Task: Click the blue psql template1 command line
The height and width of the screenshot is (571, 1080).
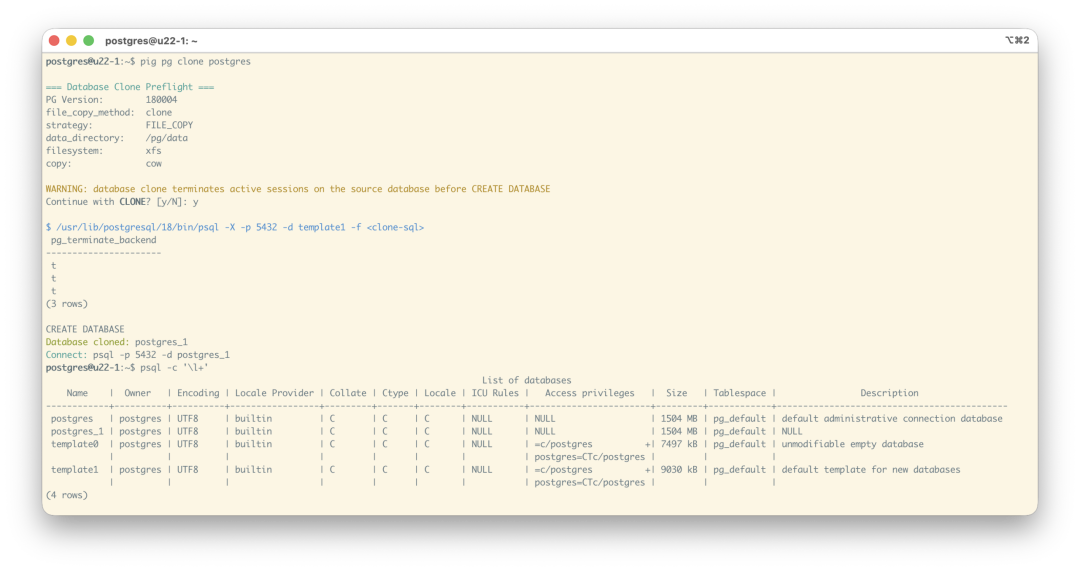Action: 235,227
